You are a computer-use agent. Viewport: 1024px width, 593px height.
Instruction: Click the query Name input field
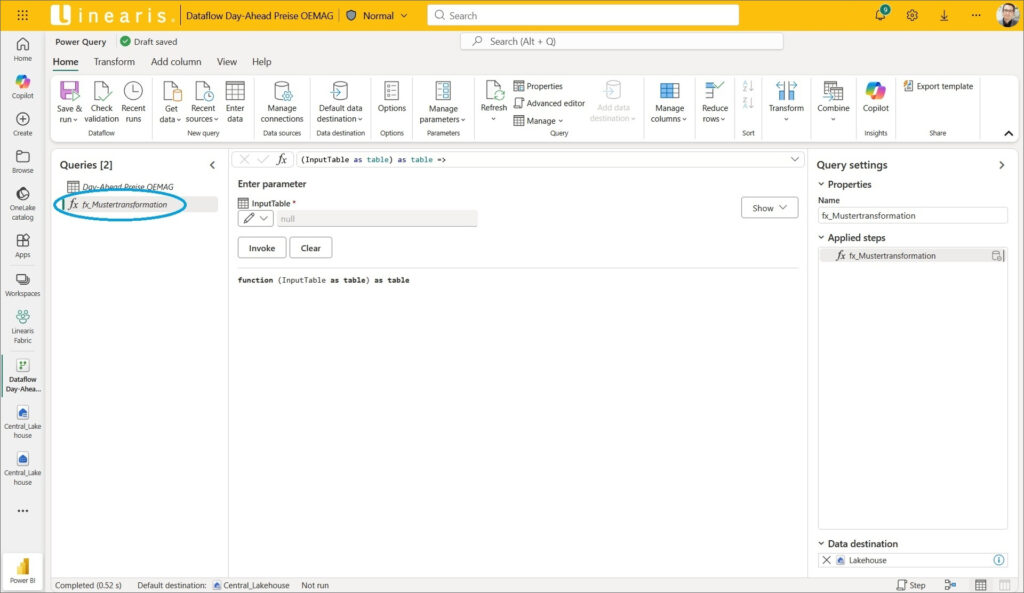pos(912,215)
